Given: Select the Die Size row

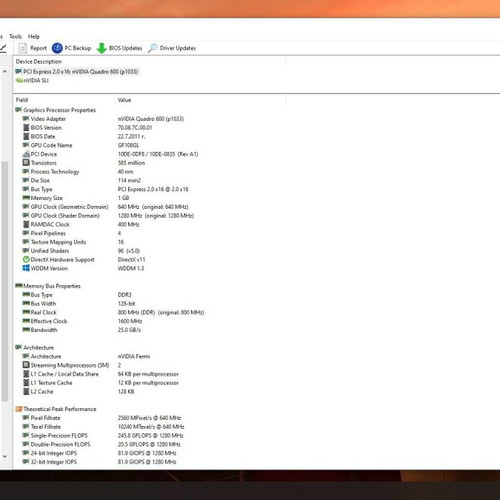Looking at the screenshot, I should click(x=82, y=180).
